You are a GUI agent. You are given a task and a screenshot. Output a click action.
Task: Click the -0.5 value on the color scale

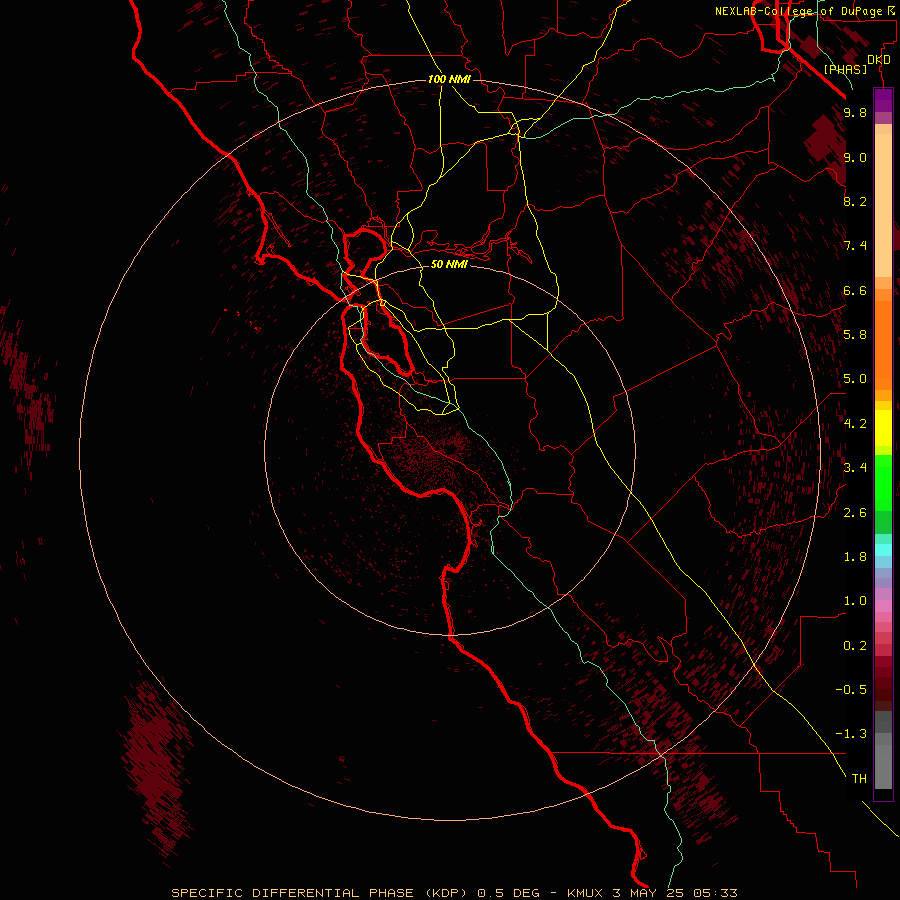[x=851, y=690]
